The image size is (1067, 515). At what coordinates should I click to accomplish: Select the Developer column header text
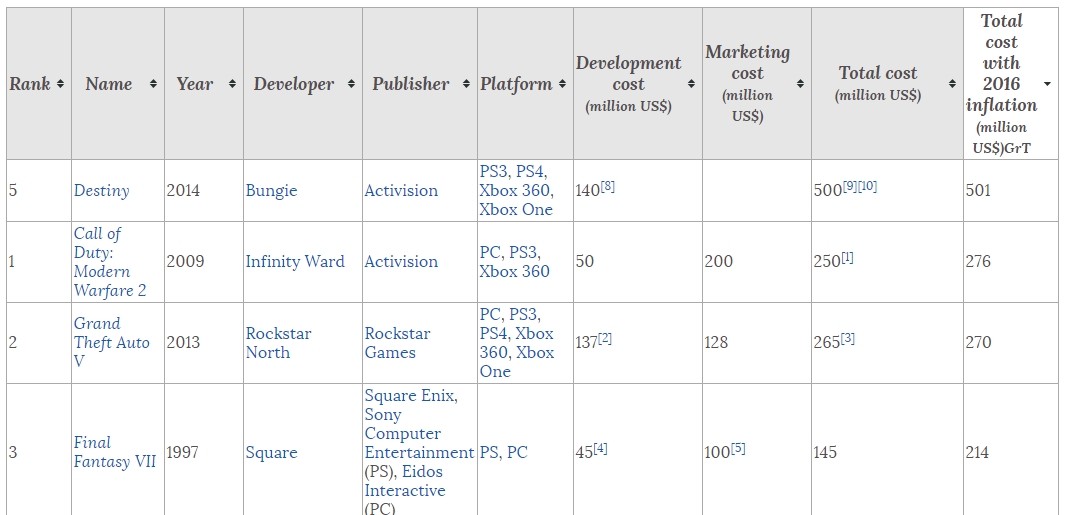click(294, 84)
